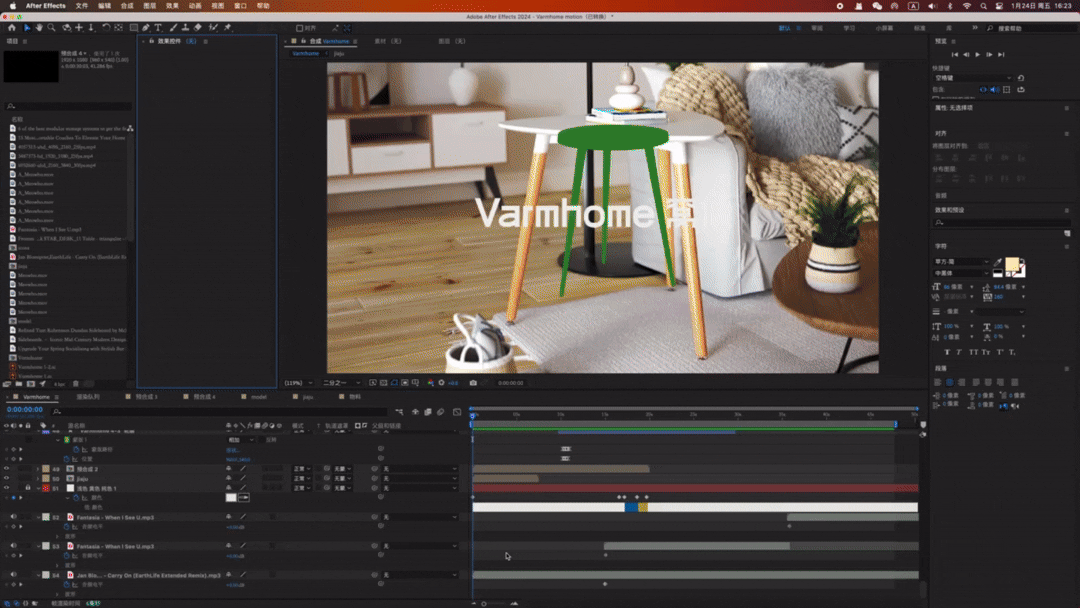Image resolution: width=1080 pixels, height=608 pixels.
Task: Select the Clone Stamp tool
Action: pos(185,28)
